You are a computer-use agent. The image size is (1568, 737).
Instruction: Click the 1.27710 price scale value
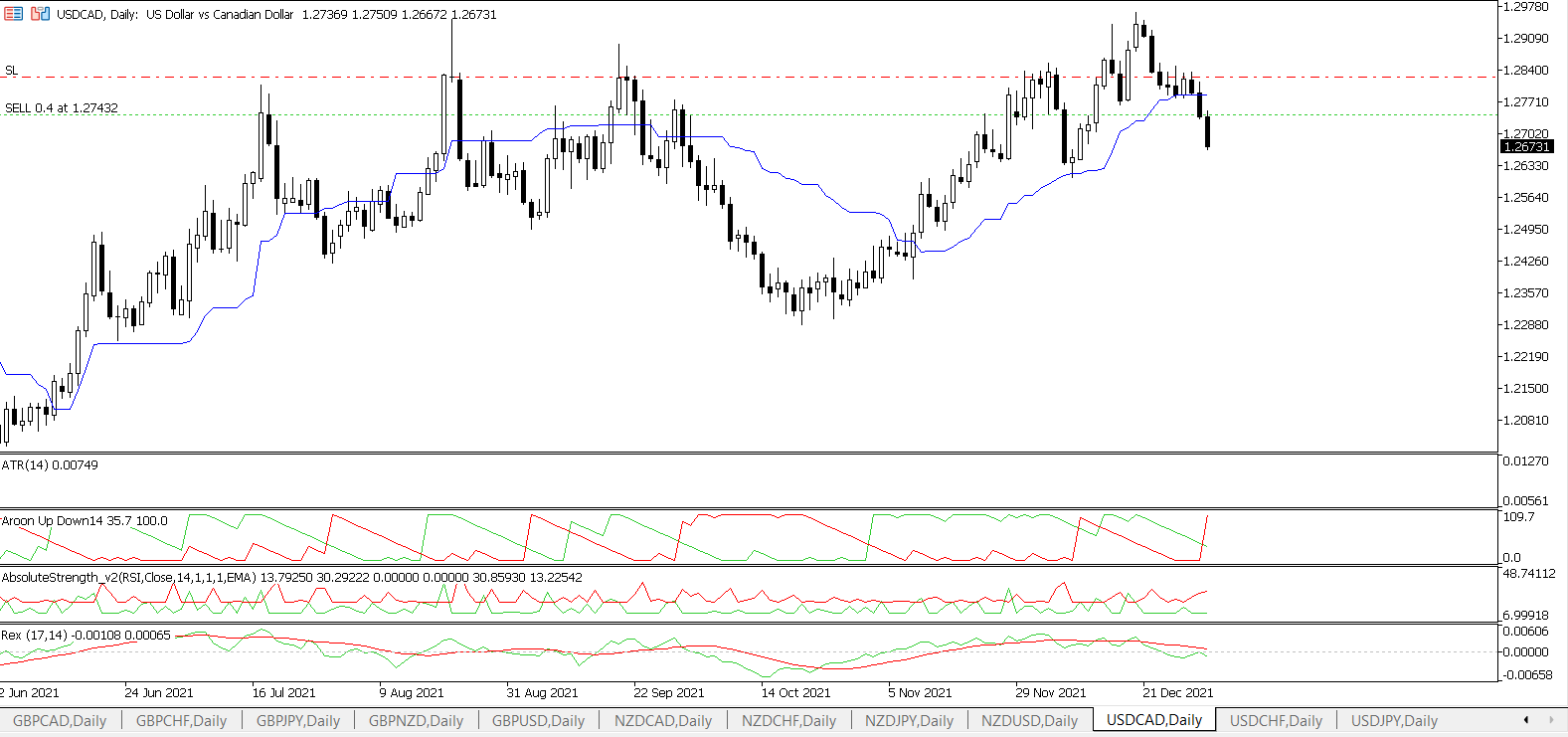[x=1525, y=102]
